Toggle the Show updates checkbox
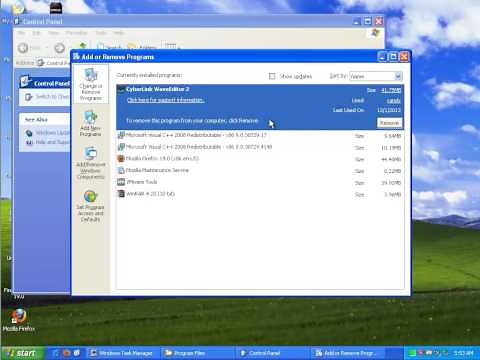 pyautogui.click(x=272, y=76)
